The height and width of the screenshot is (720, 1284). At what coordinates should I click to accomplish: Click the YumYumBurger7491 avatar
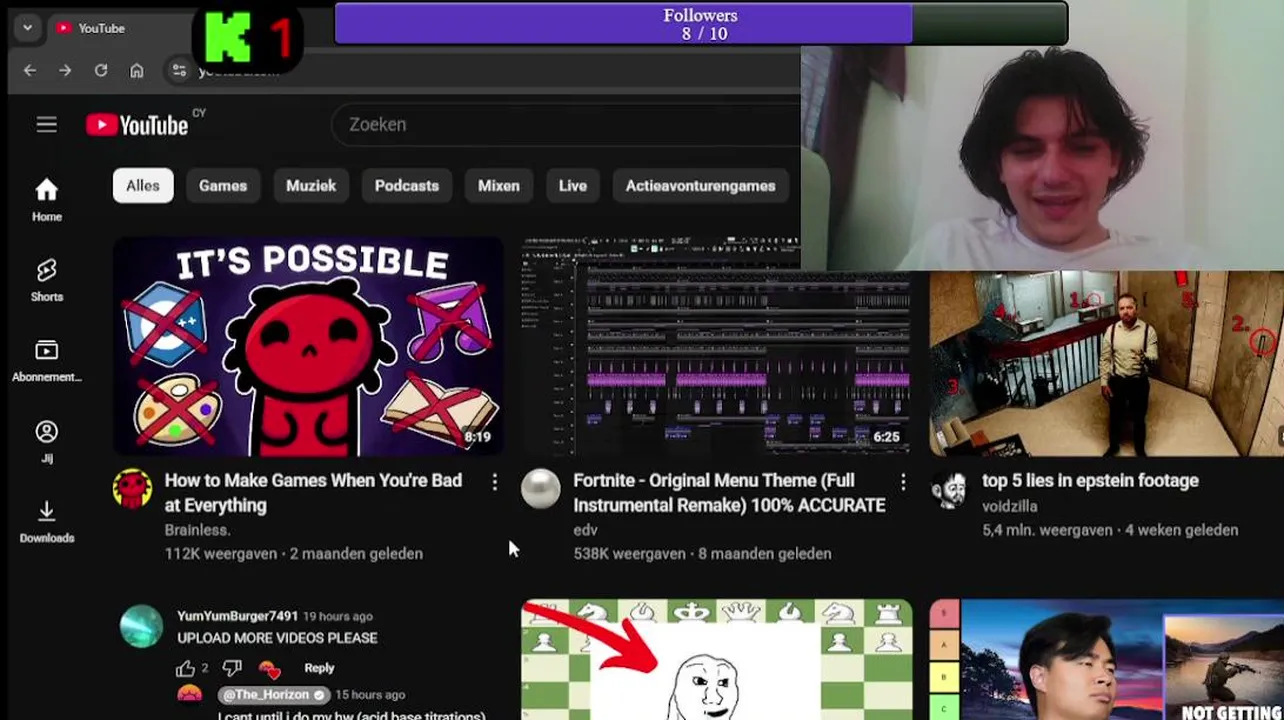click(141, 626)
